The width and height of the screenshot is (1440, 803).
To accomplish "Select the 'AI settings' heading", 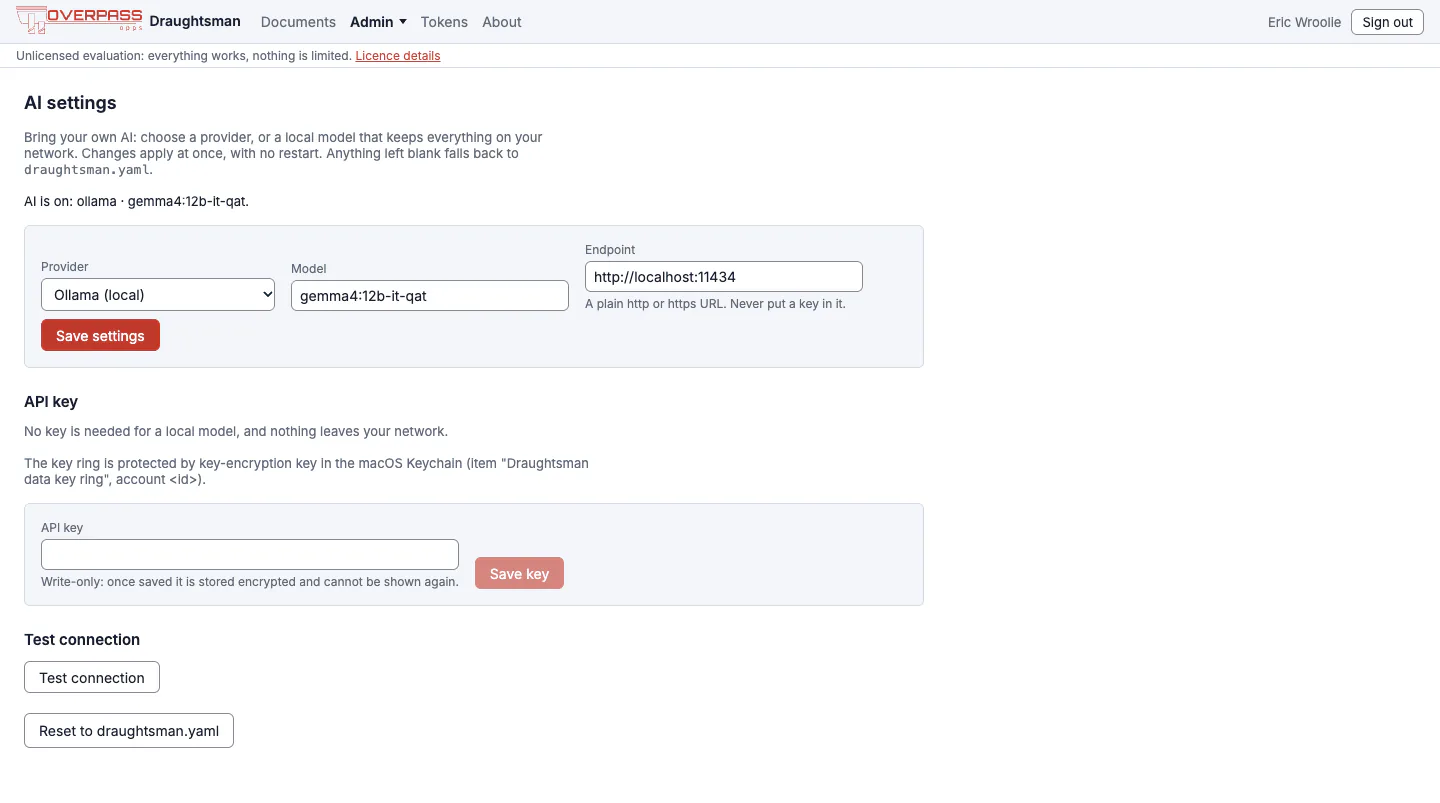I will click(70, 103).
